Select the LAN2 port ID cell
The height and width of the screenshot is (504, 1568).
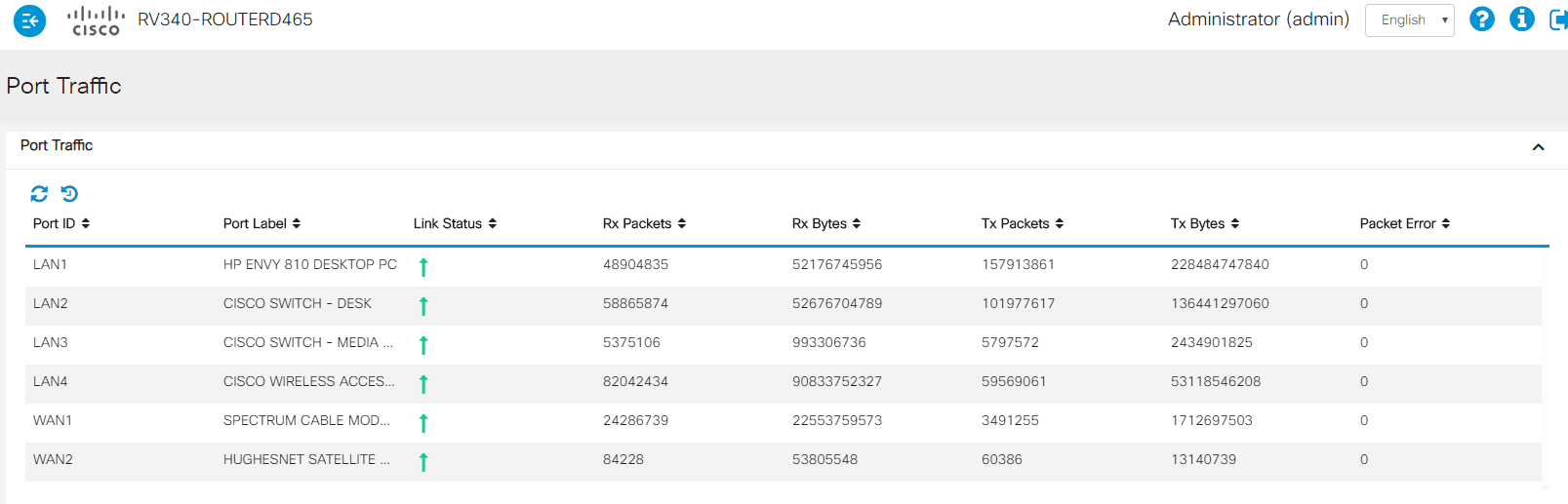tap(51, 303)
